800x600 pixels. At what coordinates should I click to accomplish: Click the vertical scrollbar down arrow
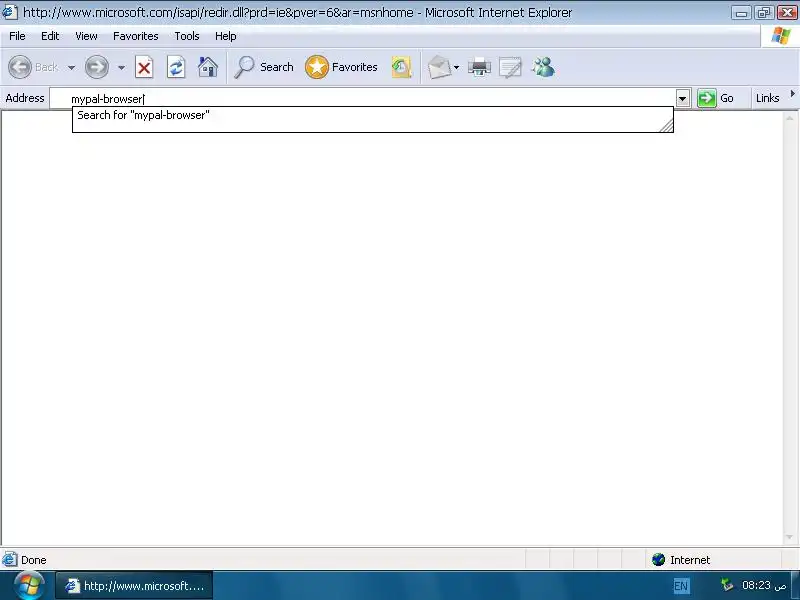point(790,537)
